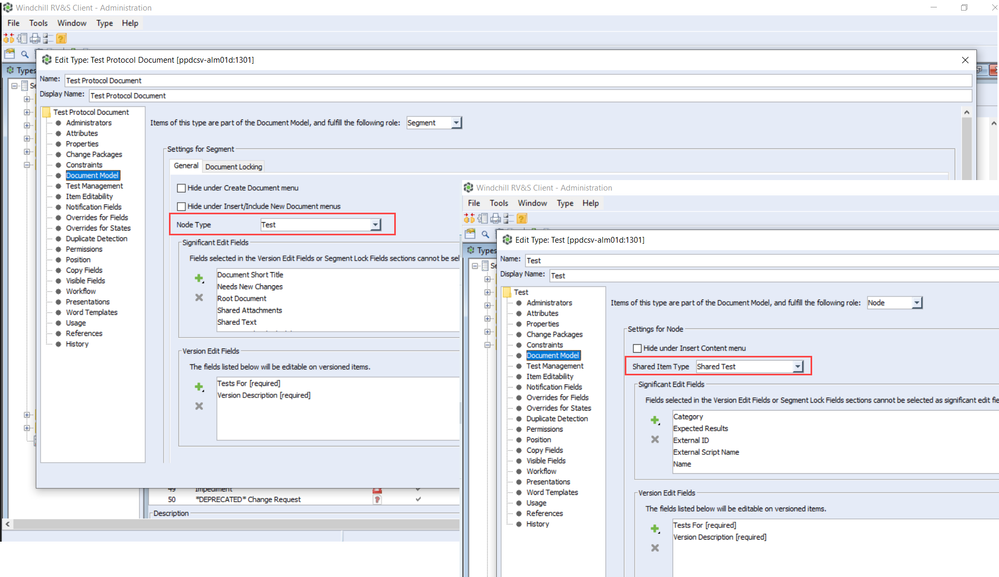Enable Hide under Insert Content menu

coord(637,348)
